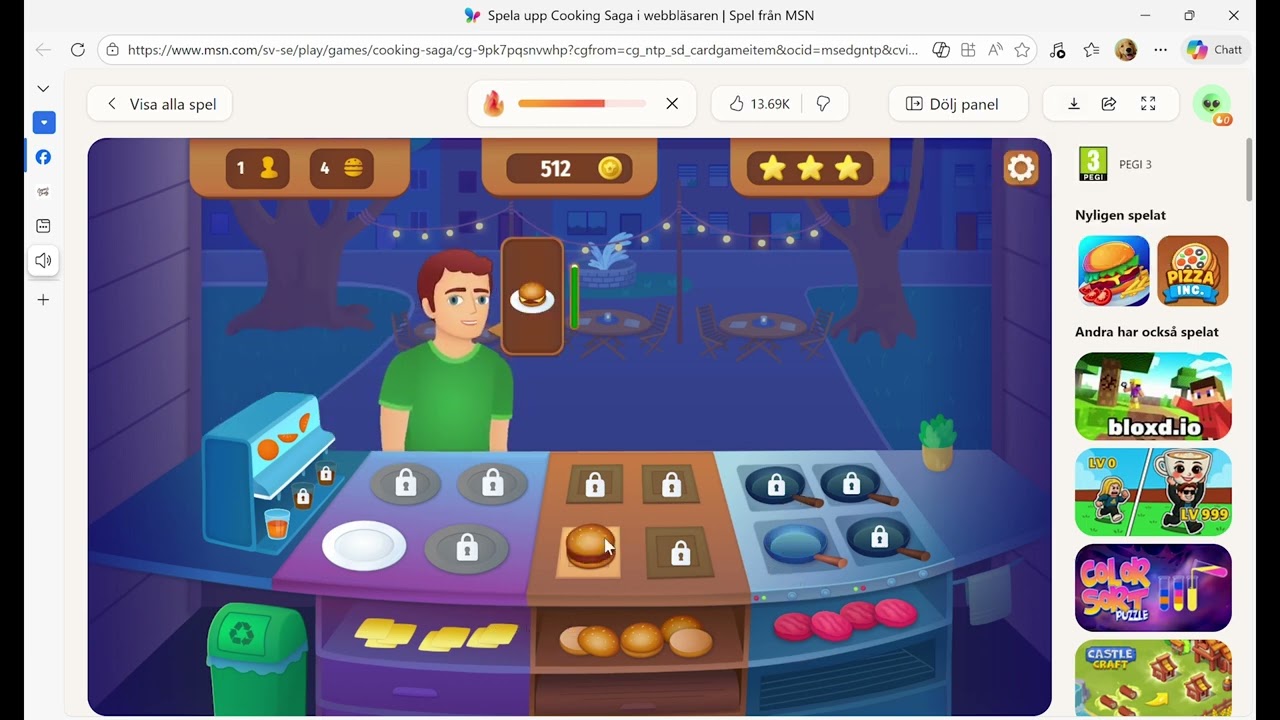This screenshot has height=720, width=1280.
Task: Click the address bar URL
Action: point(522,49)
